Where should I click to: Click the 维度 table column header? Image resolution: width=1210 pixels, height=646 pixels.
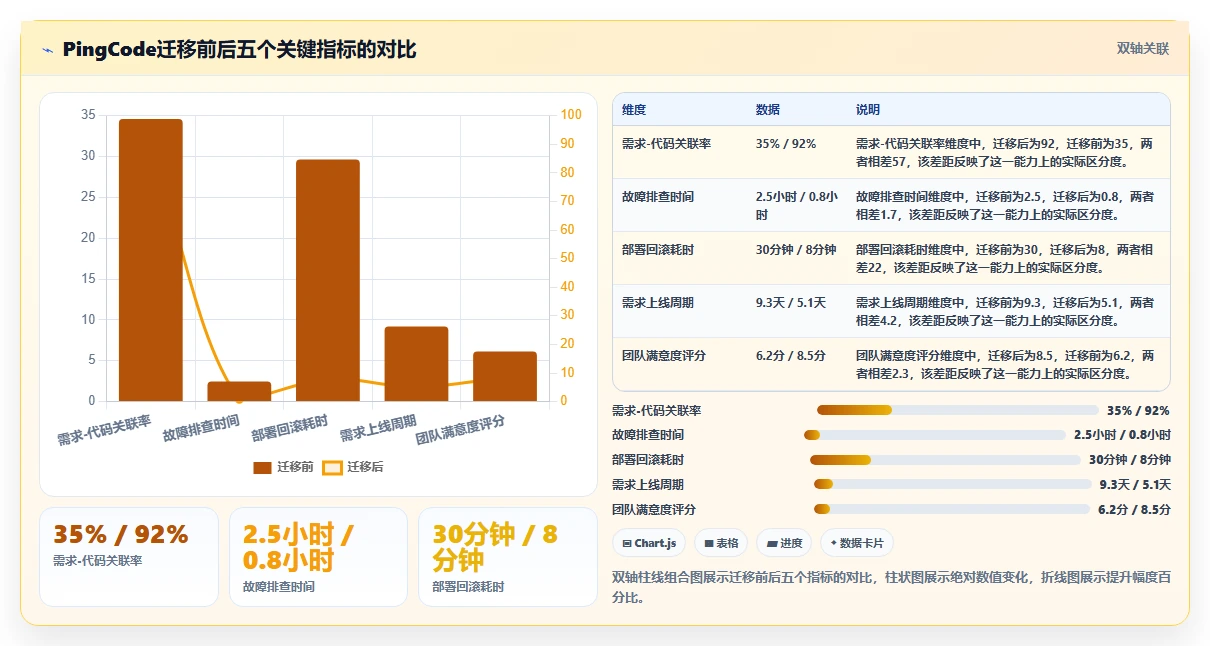634,109
